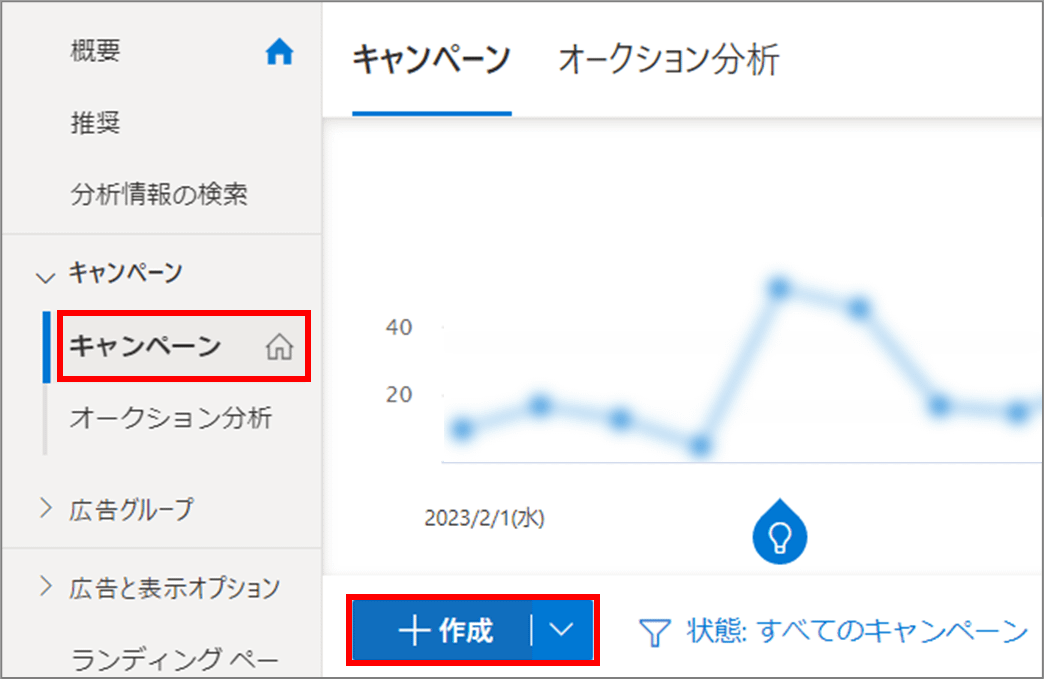This screenshot has height=679, width=1044.
Task: Collapse the キャンペーン section chevron in sidebar
Action: pos(45,275)
